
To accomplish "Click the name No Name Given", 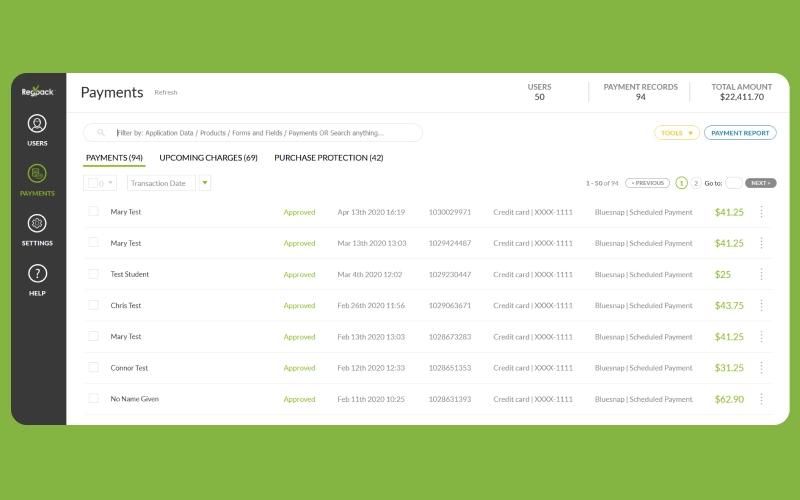I will pyautogui.click(x=135, y=398).
